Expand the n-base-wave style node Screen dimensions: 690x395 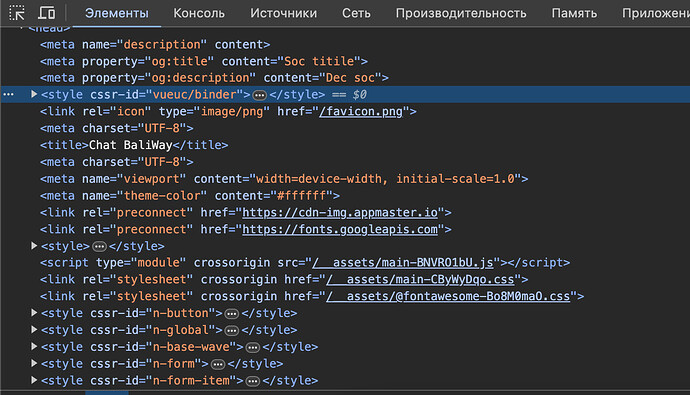pyautogui.click(x=33, y=347)
